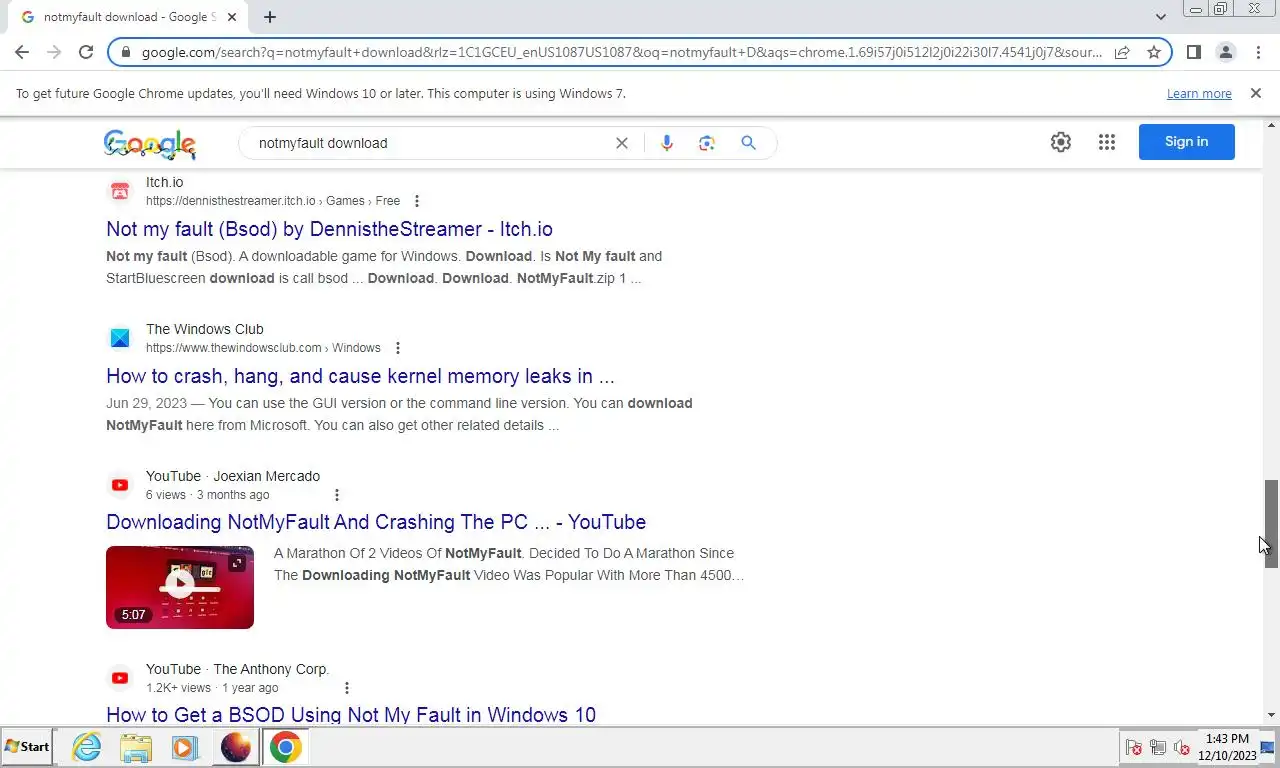Screen dimensions: 1280x768
Task: Click the Chrome taskbar icon
Action: (285, 747)
